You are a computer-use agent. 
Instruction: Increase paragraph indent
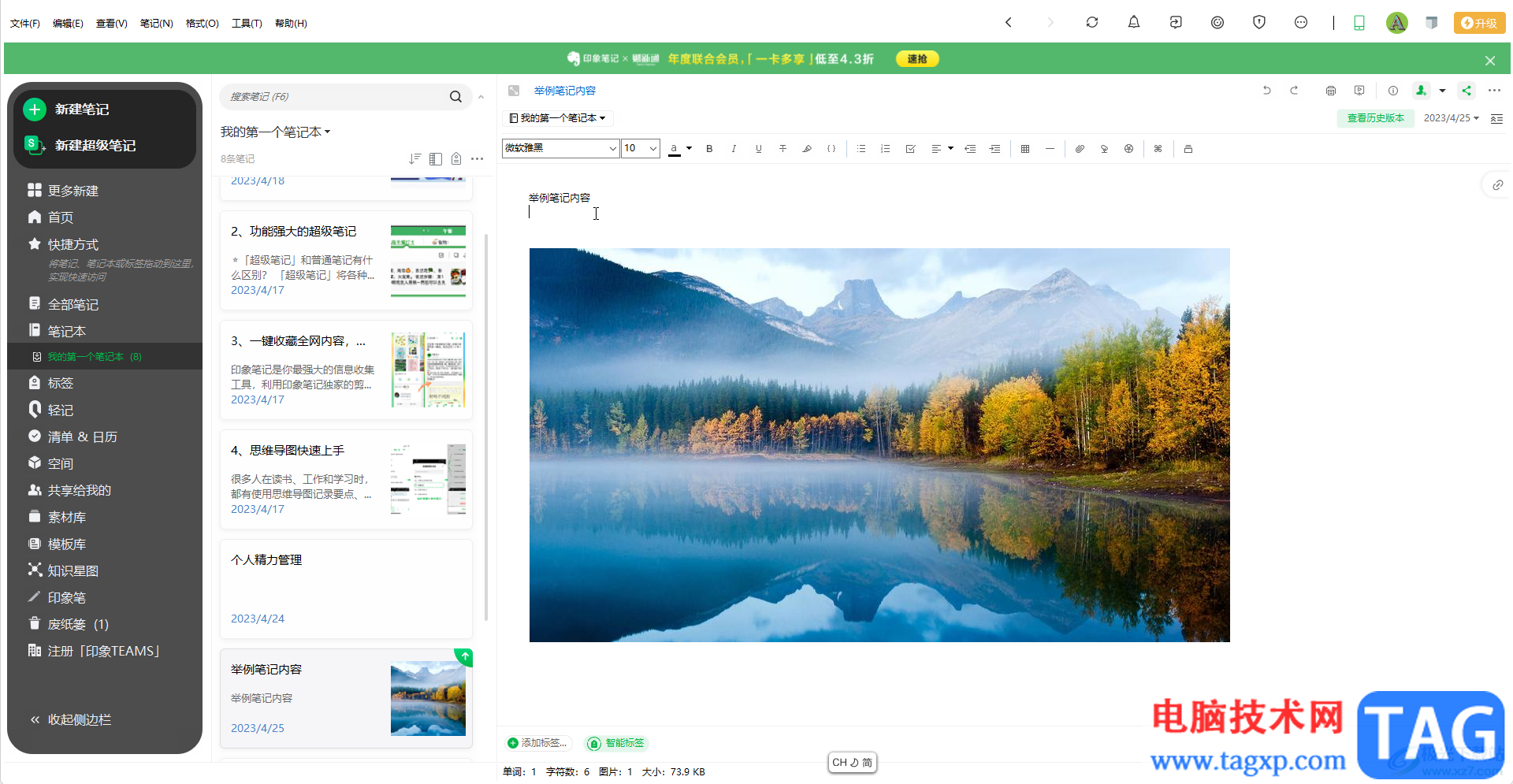click(995, 148)
